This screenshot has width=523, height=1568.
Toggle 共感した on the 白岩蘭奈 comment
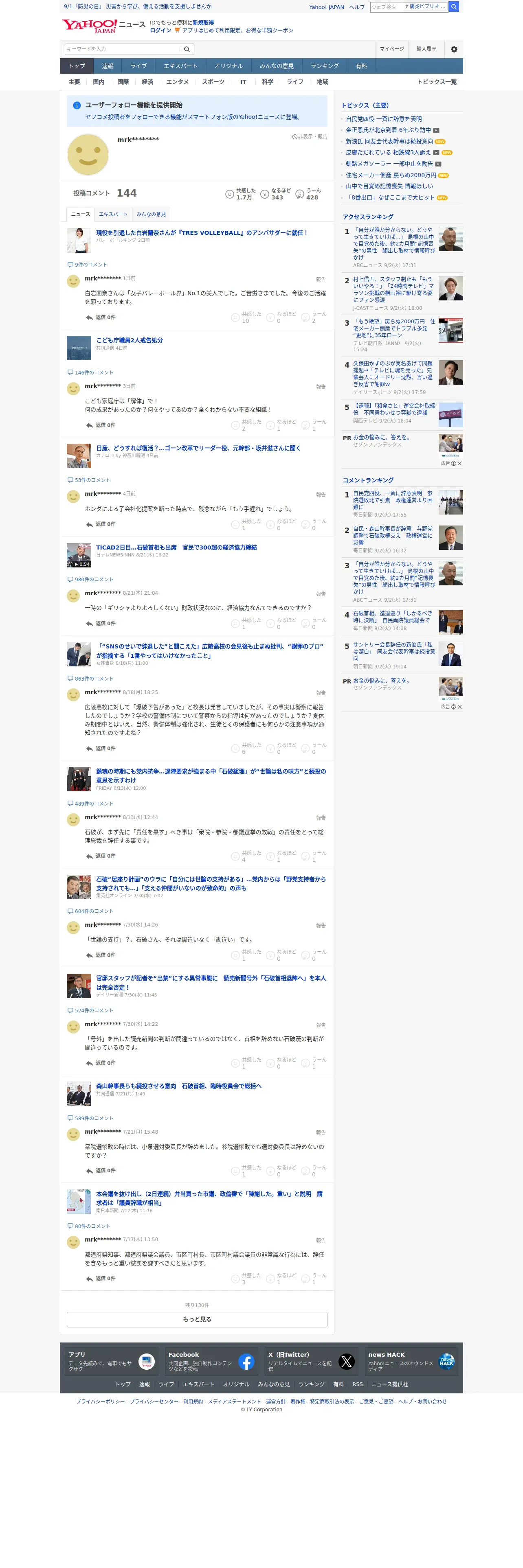(x=246, y=317)
